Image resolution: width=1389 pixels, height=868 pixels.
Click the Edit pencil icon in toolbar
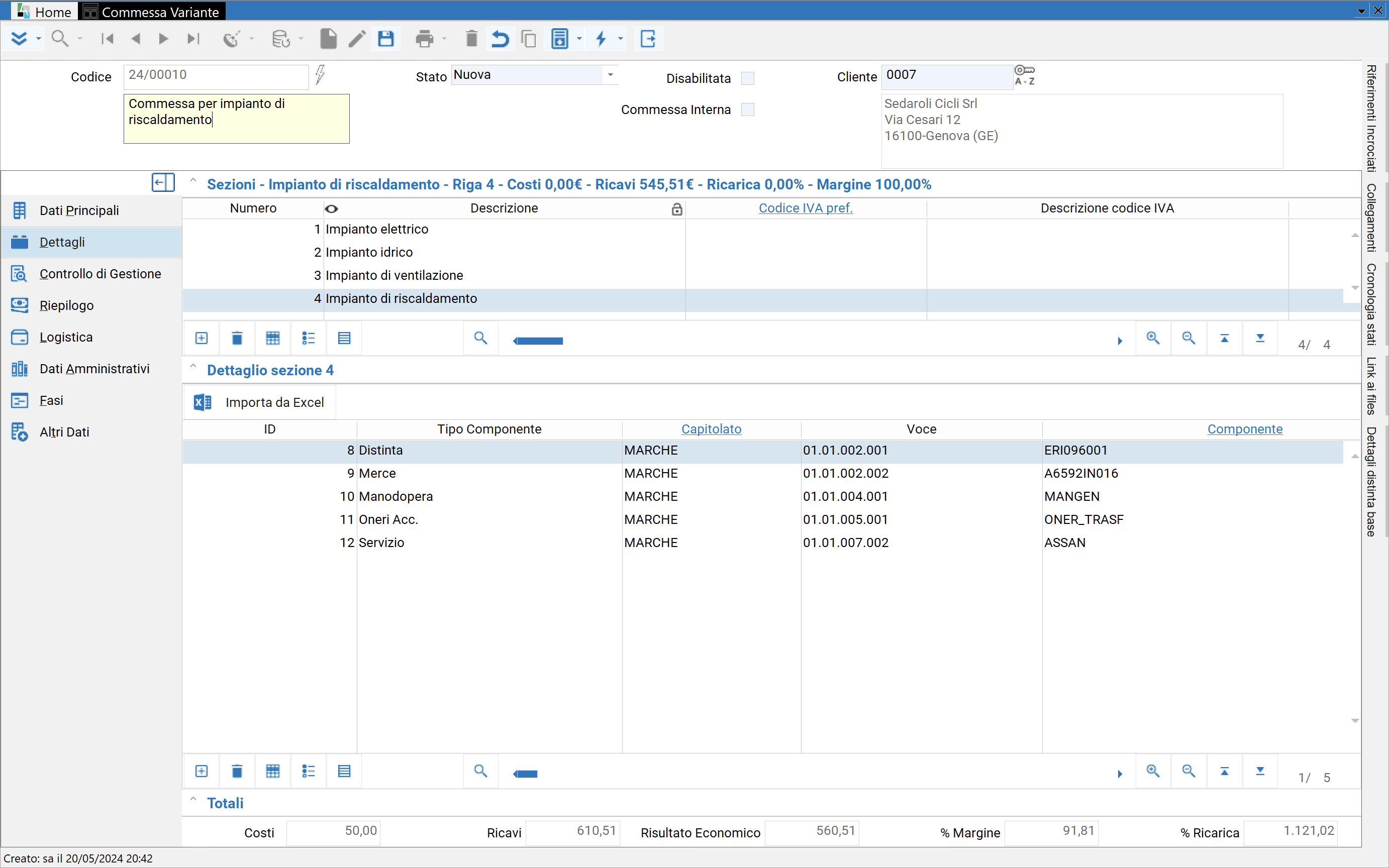tap(357, 39)
